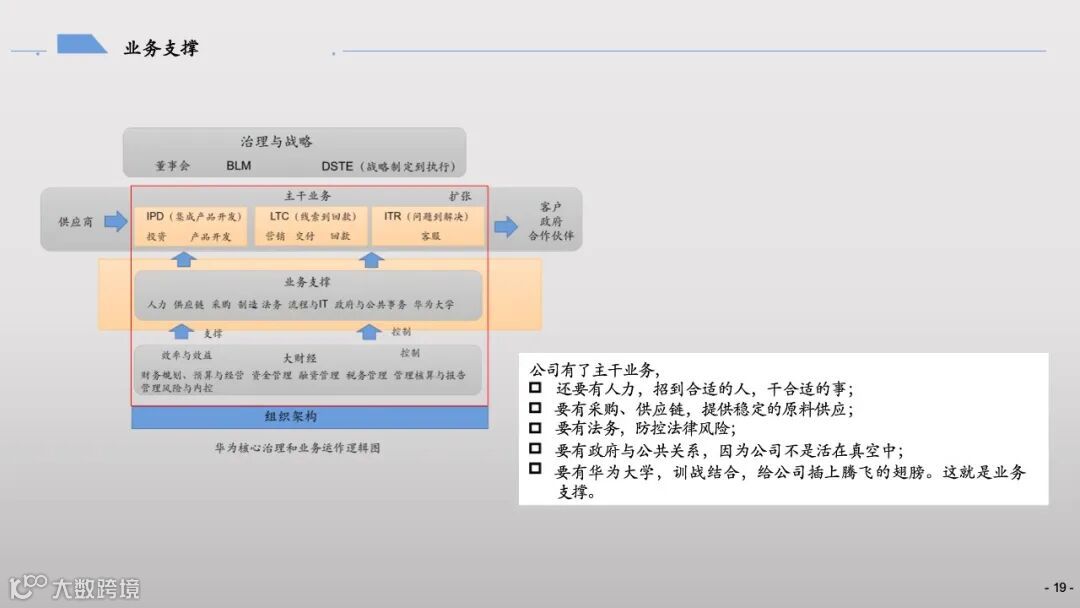
Task: Click the 主干业务 heading
Action: coord(307,196)
